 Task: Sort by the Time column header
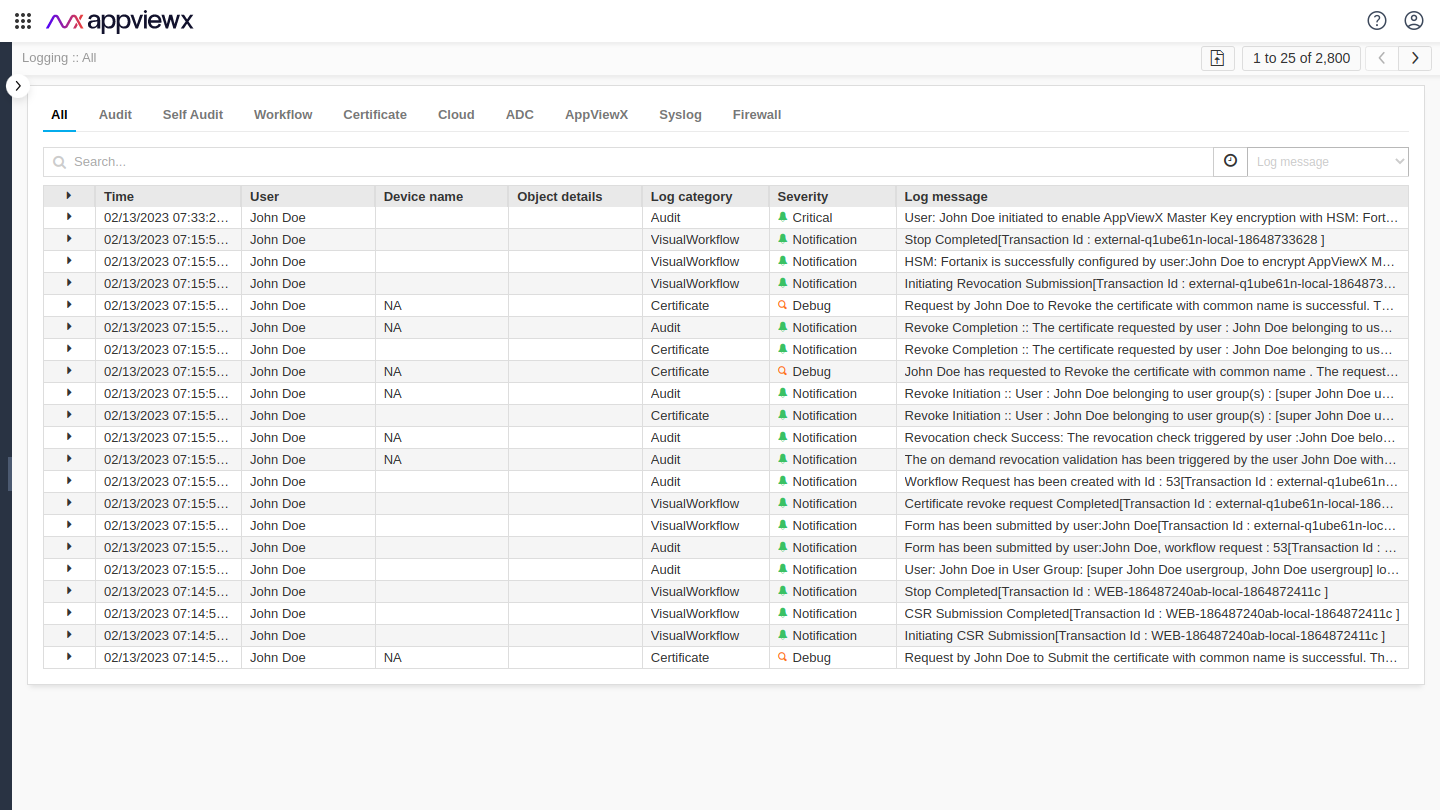[168, 196]
